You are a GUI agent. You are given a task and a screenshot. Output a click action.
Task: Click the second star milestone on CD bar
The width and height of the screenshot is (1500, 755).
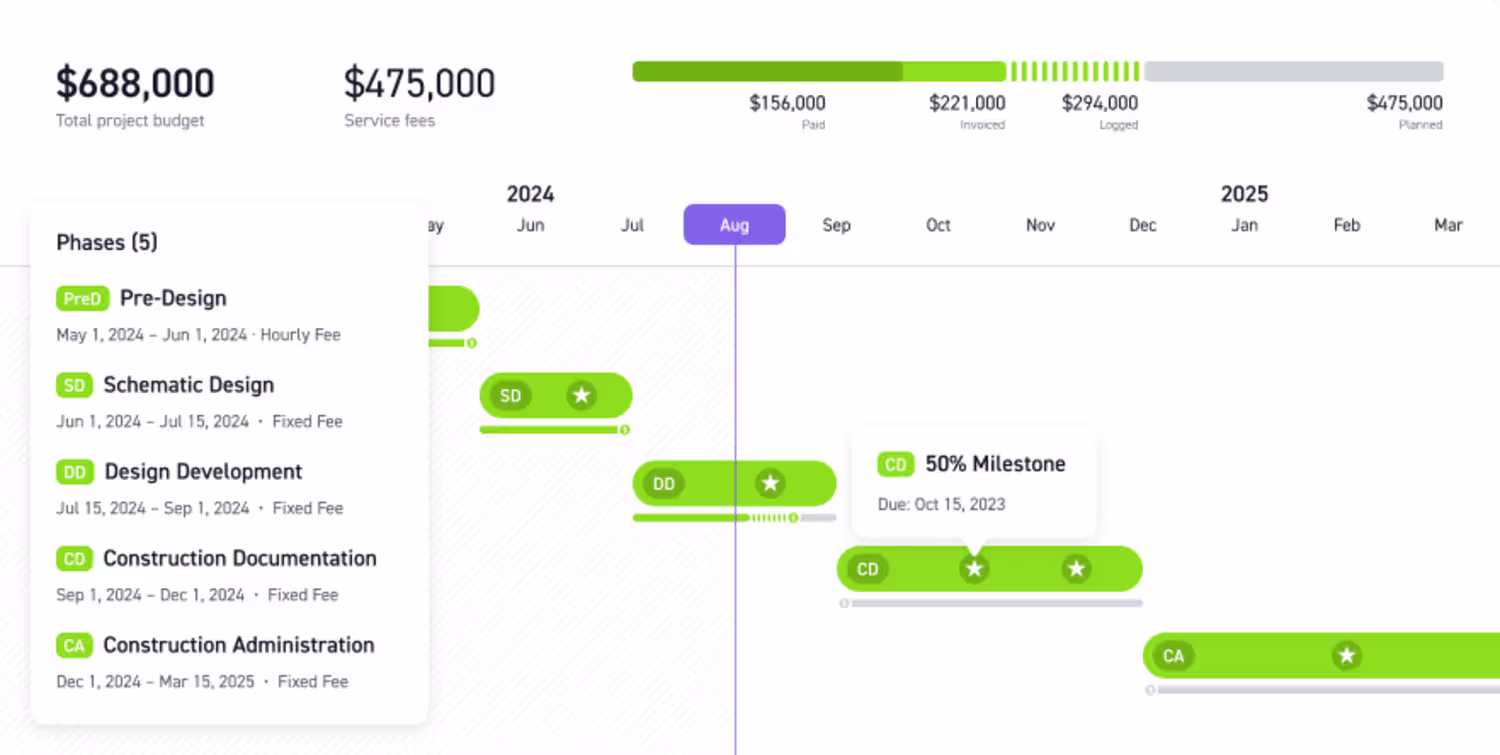tap(1076, 569)
